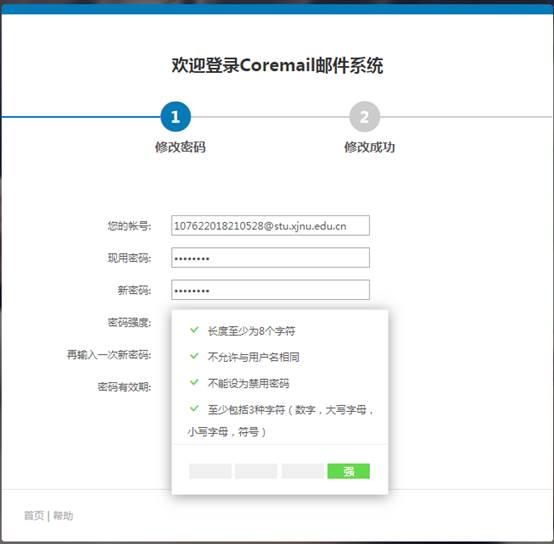This screenshot has width=554, height=544.
Task: Click the third gray strength bar segment
Action: click(302, 471)
